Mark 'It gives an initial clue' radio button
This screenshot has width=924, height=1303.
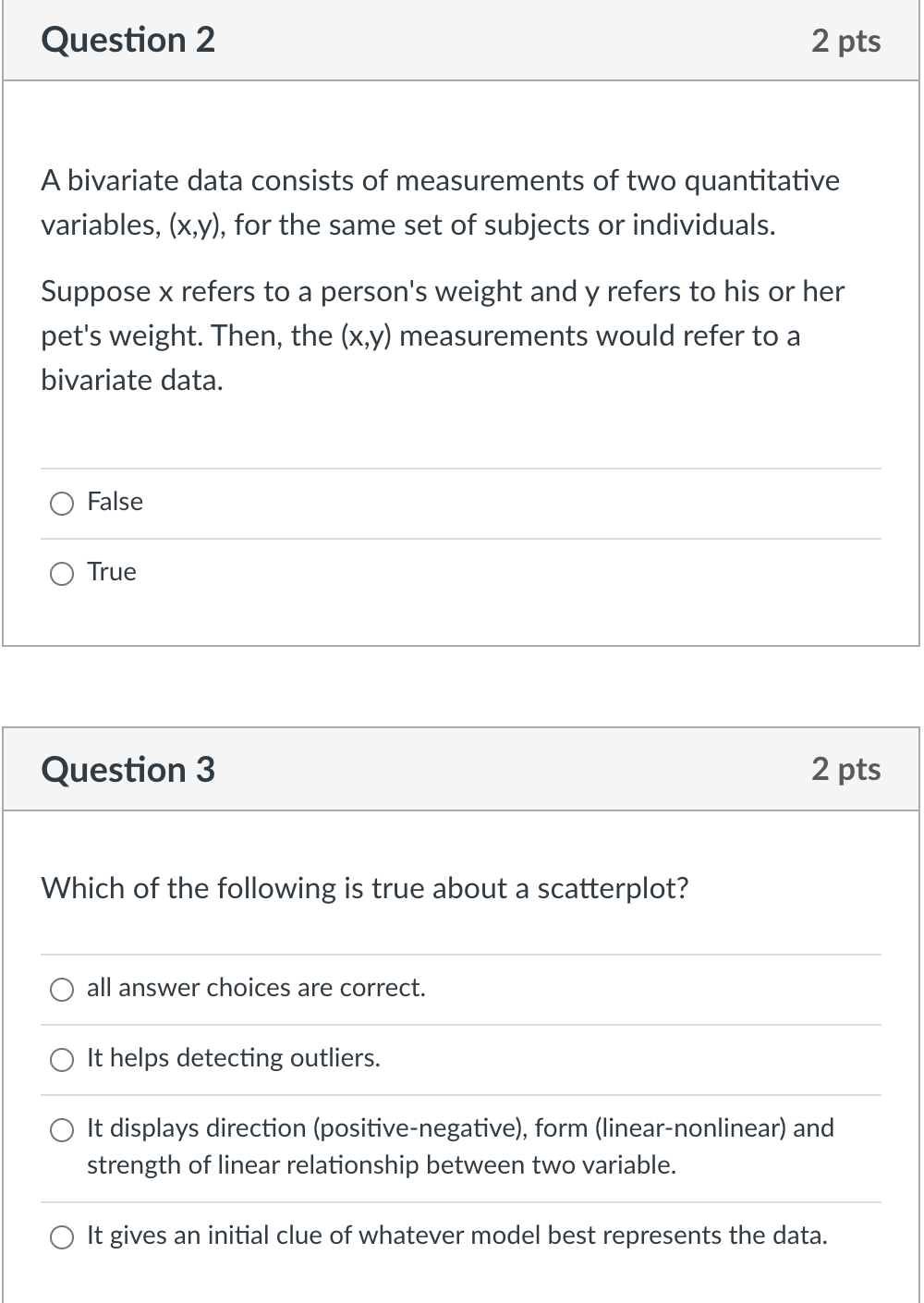coord(62,1237)
